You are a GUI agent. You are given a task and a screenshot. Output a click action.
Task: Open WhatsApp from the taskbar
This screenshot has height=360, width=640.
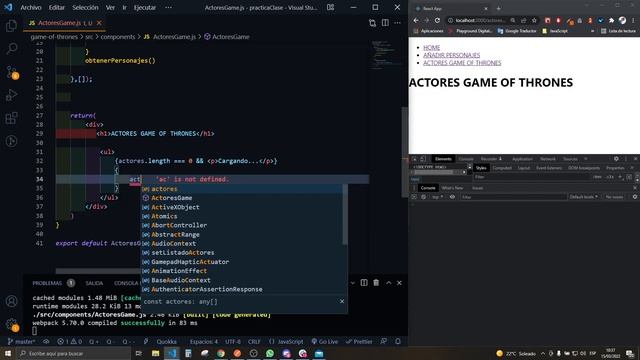point(270,353)
